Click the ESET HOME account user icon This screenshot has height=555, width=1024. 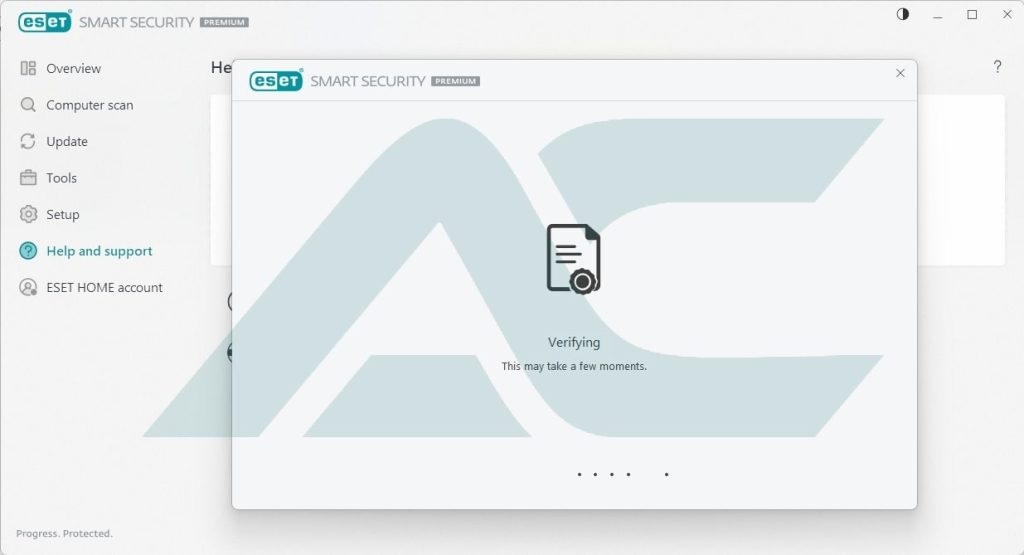click(28, 287)
